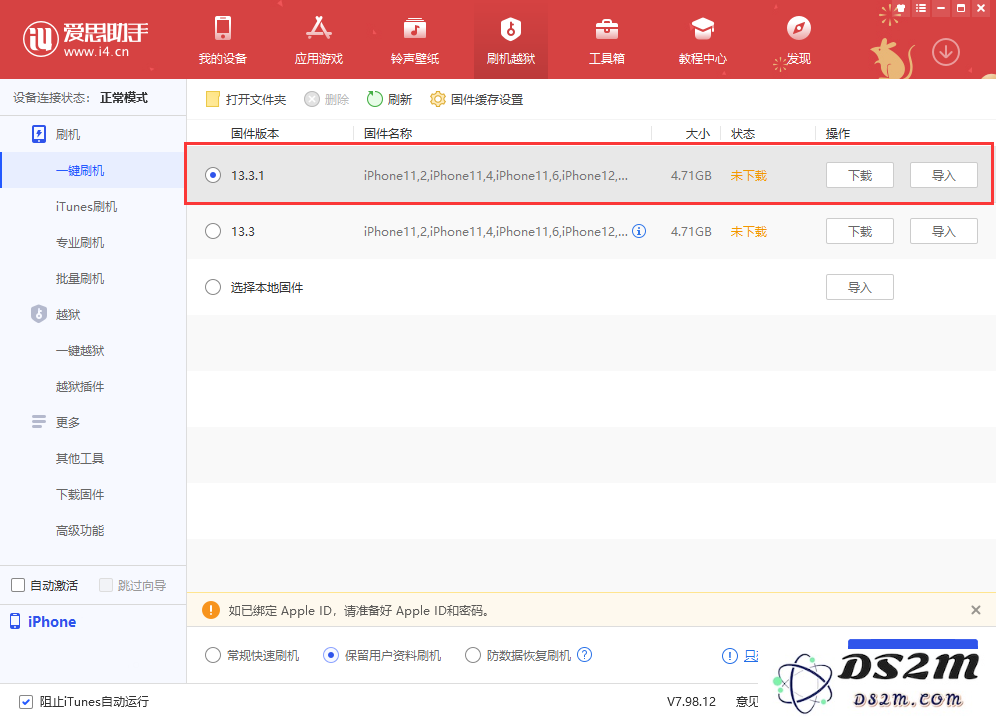Open download manager arrow icon
Image resolution: width=996 pixels, height=717 pixels.
[x=946, y=52]
